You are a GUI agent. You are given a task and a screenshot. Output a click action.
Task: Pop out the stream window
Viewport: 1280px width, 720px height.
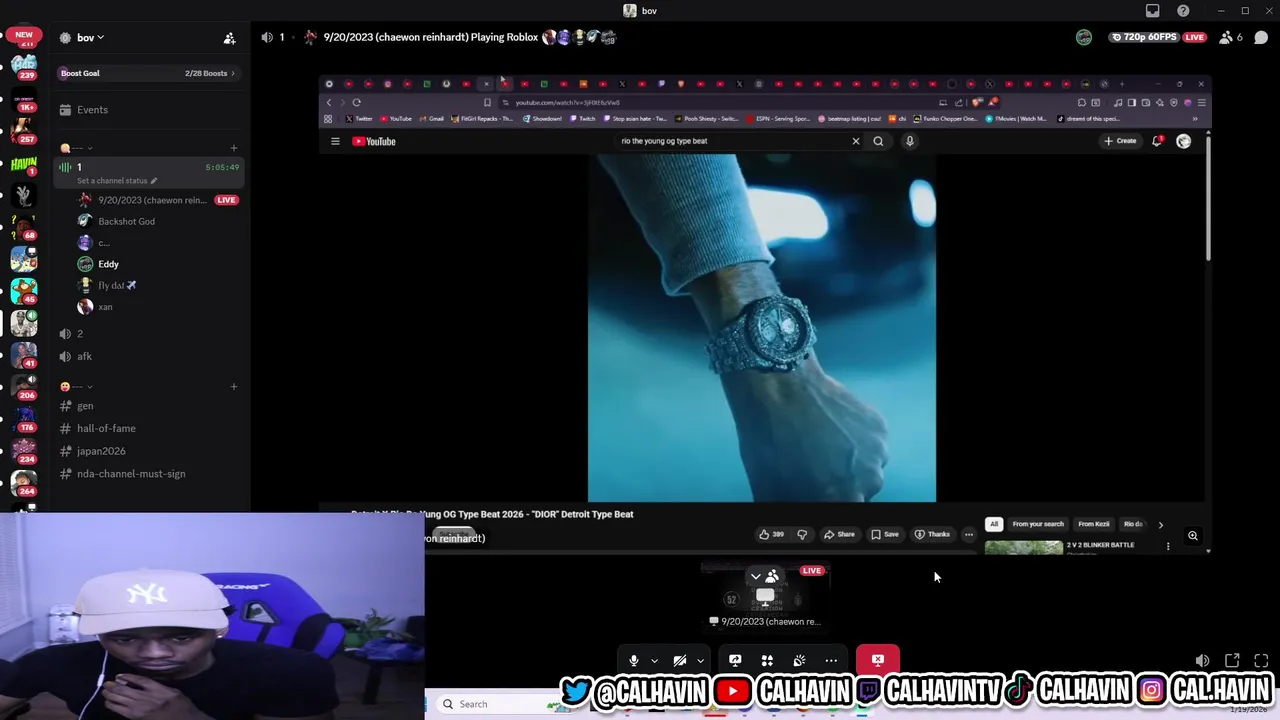tap(1232, 660)
